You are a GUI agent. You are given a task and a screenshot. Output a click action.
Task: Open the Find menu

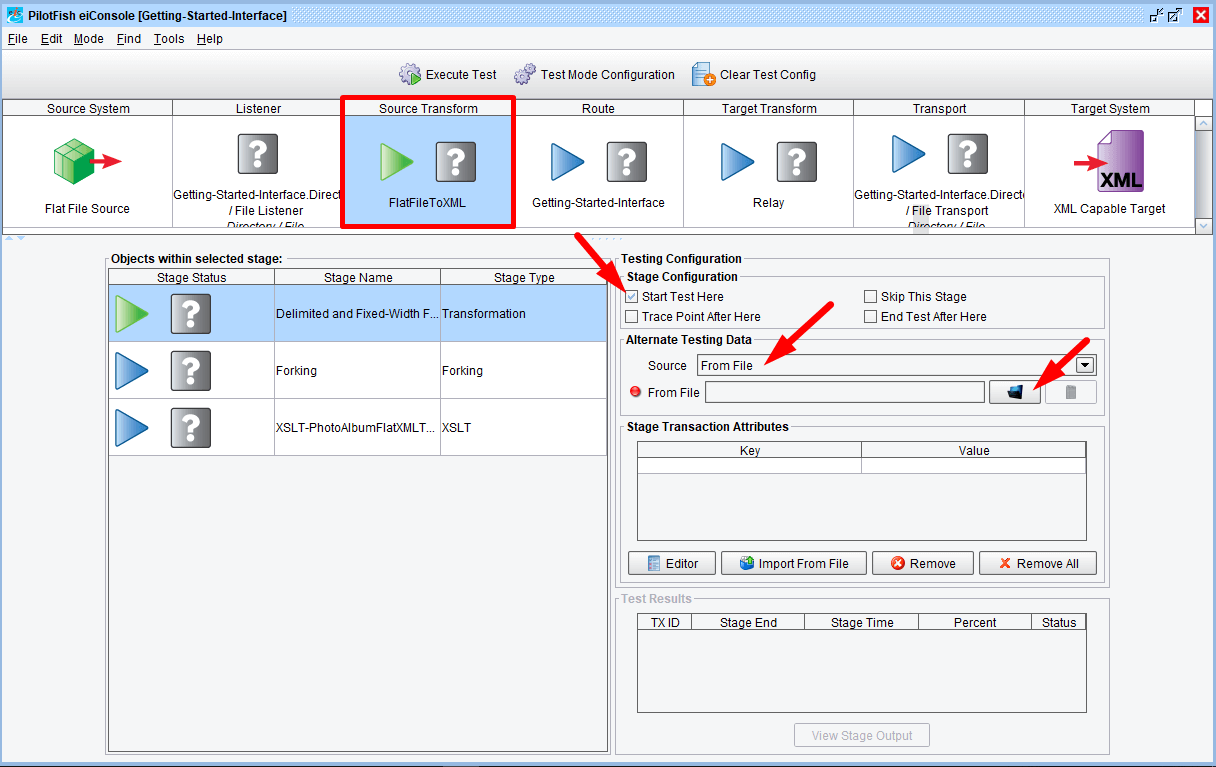coord(129,39)
